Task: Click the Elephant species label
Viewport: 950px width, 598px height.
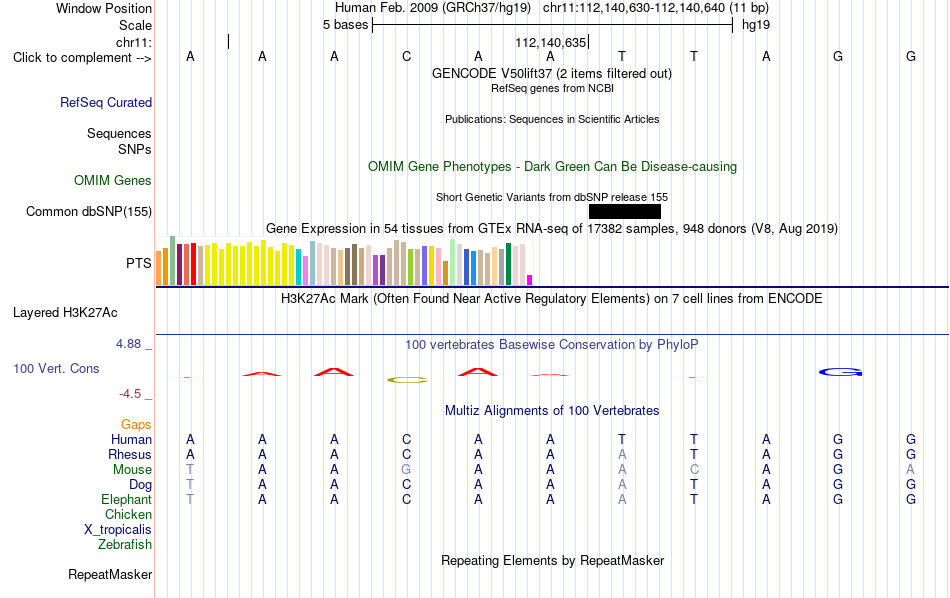Action: [x=127, y=499]
